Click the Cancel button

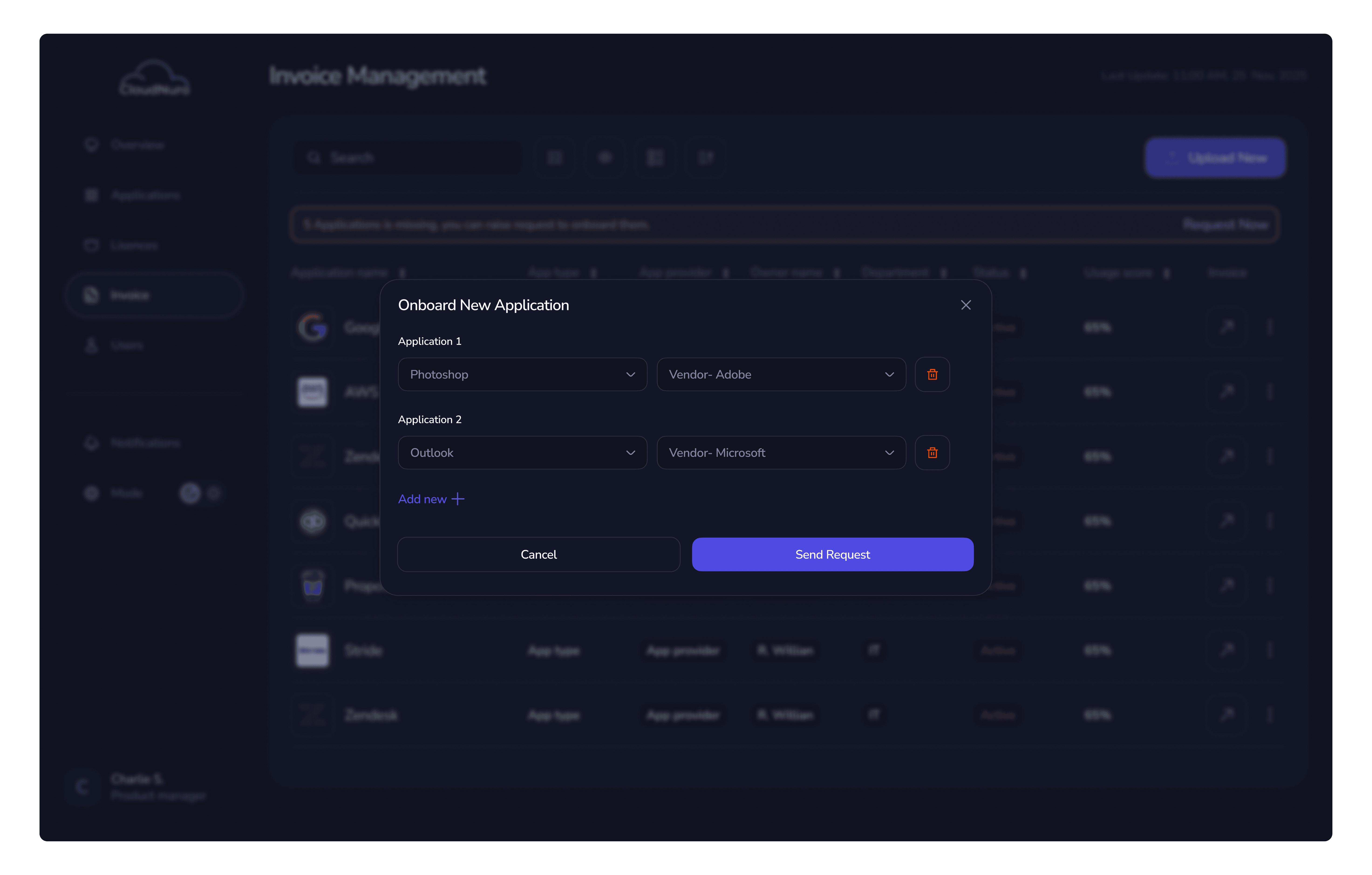[x=538, y=554]
